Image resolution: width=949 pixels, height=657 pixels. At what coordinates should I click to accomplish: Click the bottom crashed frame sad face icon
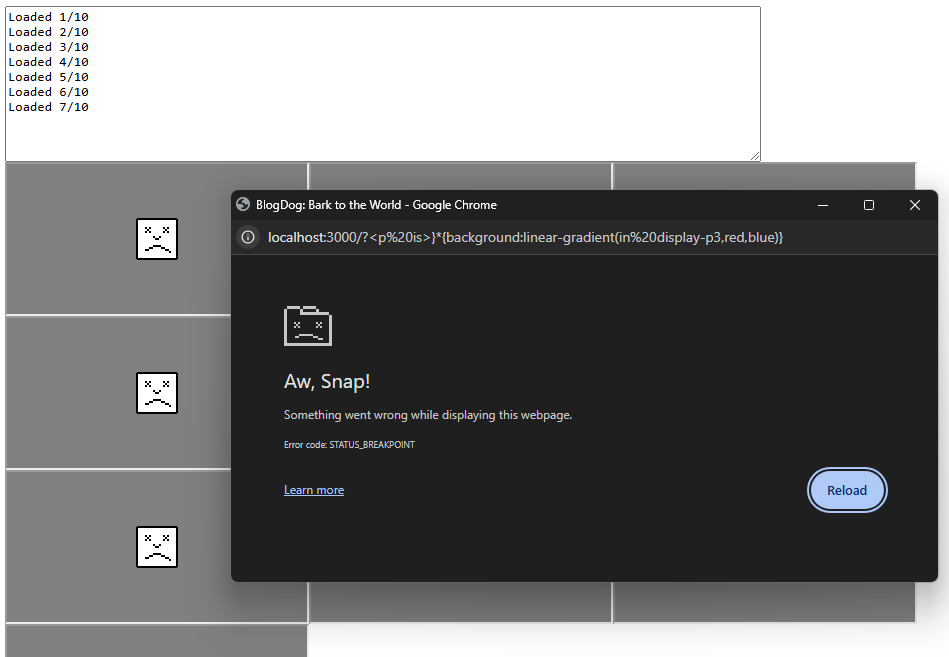[x=157, y=547]
